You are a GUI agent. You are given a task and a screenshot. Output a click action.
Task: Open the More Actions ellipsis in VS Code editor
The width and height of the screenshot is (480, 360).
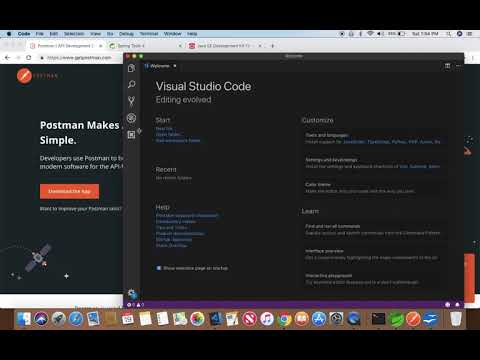(x=459, y=66)
